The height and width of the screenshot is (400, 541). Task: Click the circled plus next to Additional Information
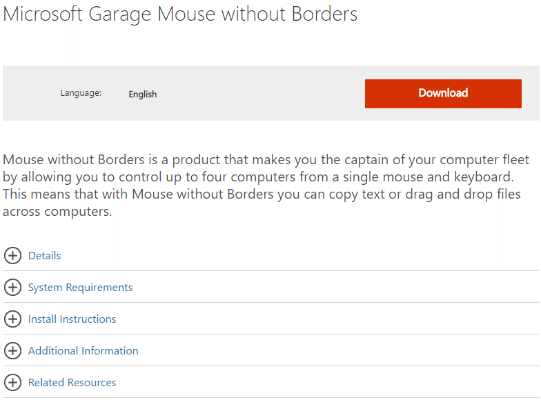coord(13,351)
